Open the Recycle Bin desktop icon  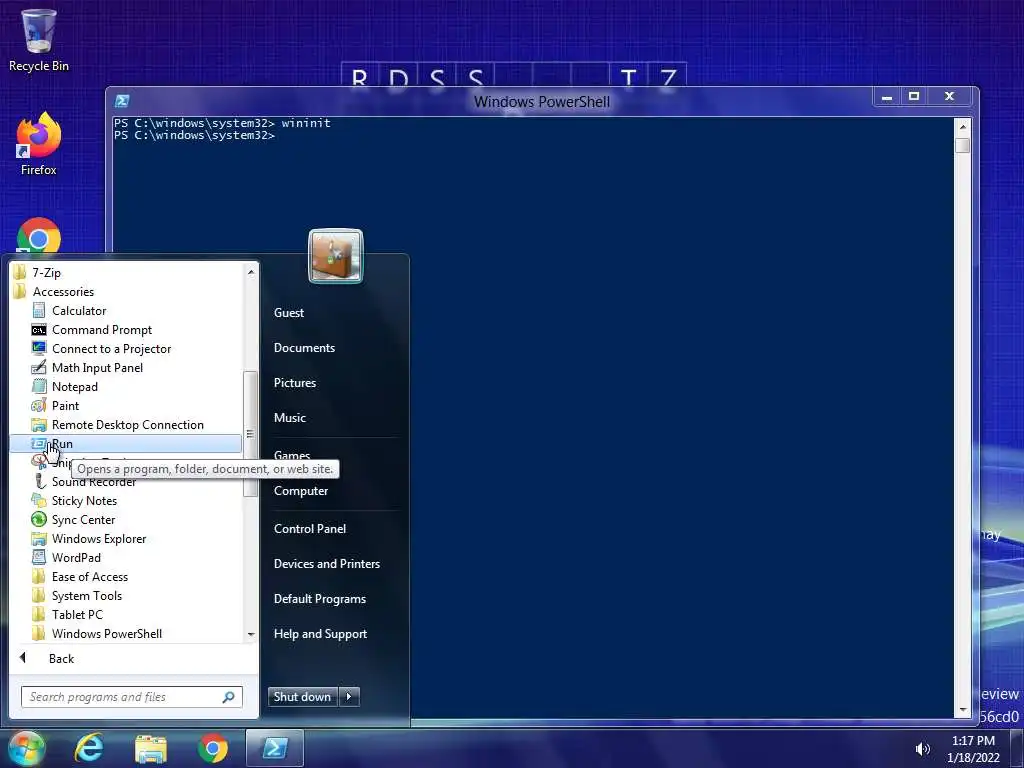39,39
